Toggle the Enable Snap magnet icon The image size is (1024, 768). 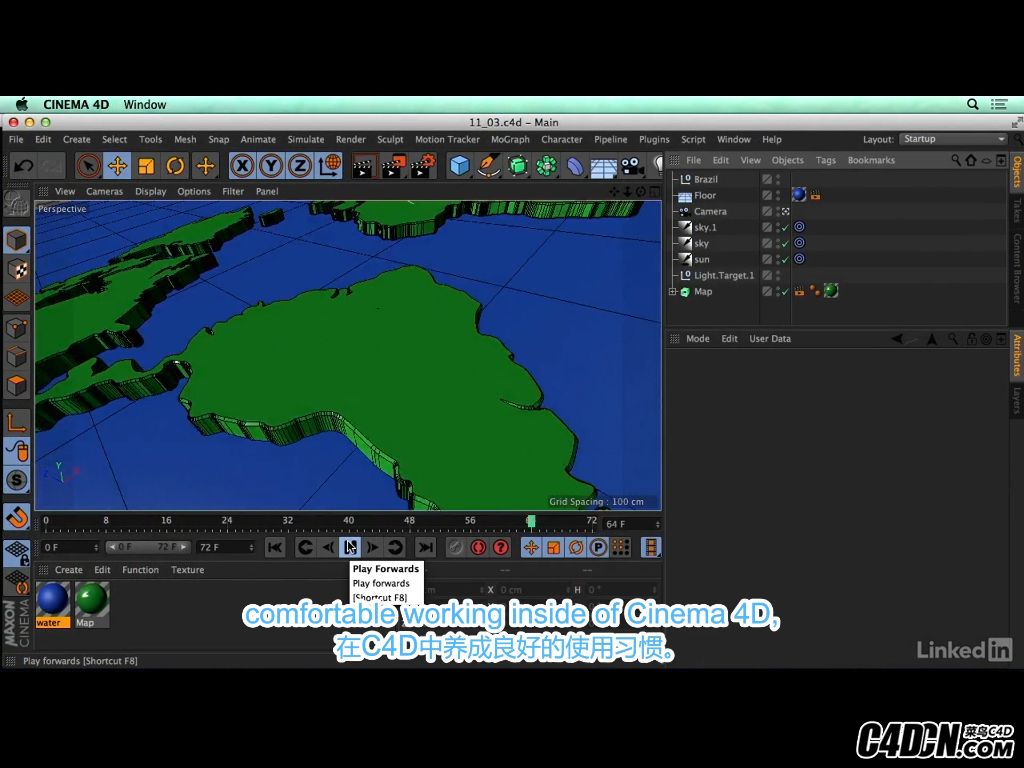click(x=16, y=517)
